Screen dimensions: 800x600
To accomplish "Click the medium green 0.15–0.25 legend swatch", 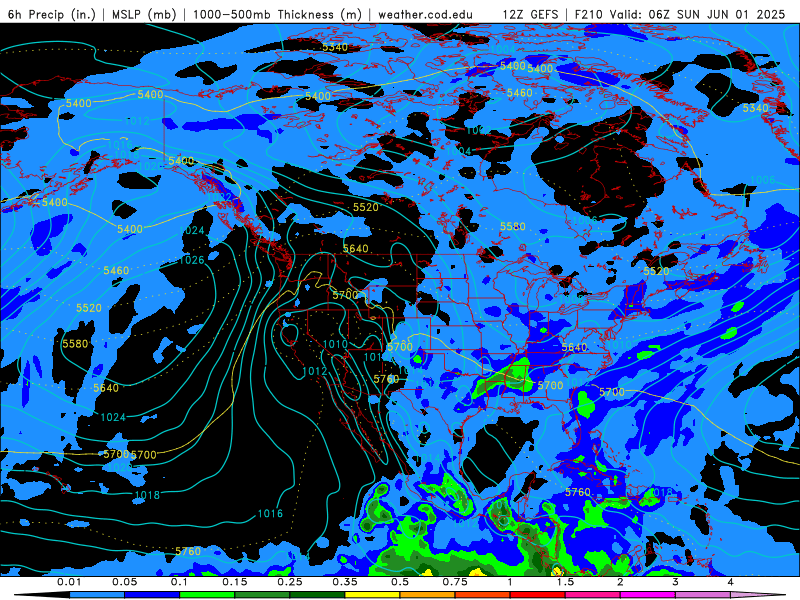I will pos(262,595).
